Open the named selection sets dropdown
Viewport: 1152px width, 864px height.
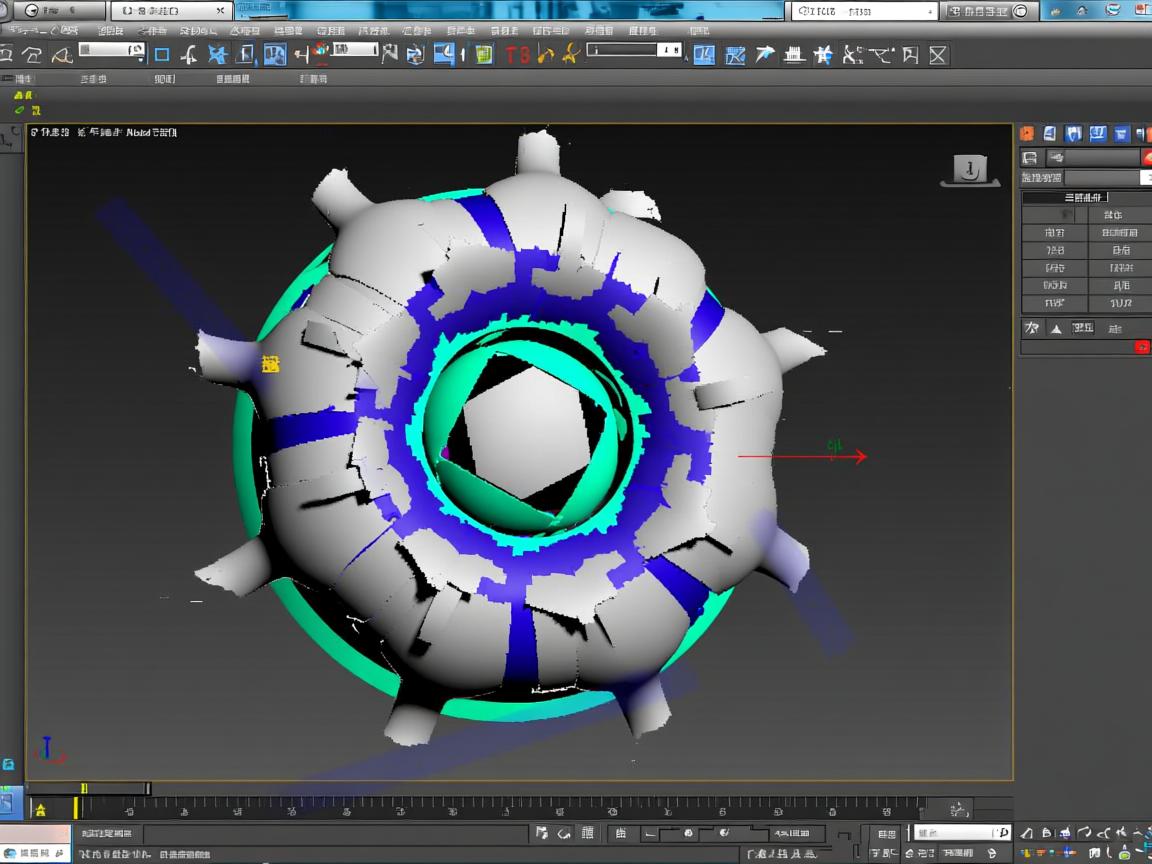coord(634,50)
